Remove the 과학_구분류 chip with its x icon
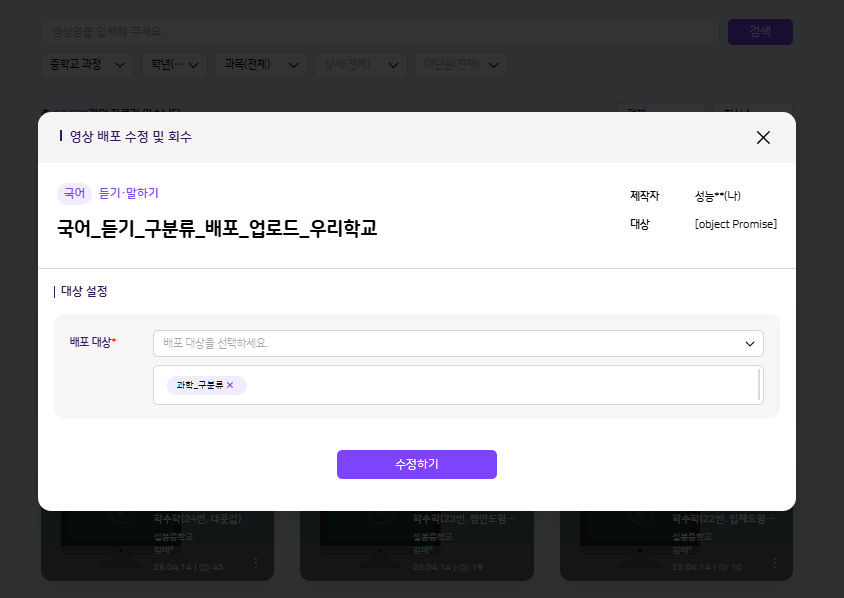The width and height of the screenshot is (844, 598). pyautogui.click(x=230, y=385)
